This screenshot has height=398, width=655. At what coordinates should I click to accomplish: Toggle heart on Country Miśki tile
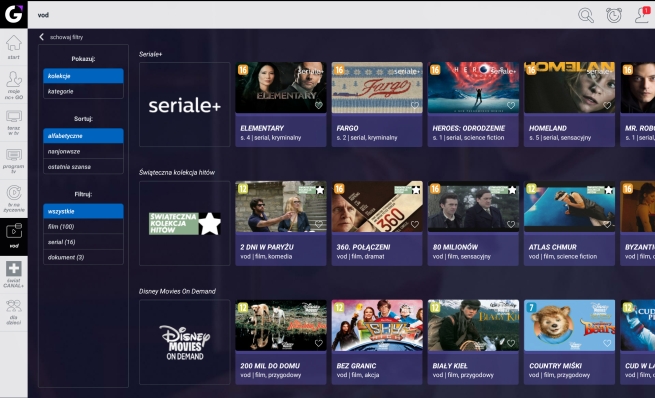click(x=607, y=343)
